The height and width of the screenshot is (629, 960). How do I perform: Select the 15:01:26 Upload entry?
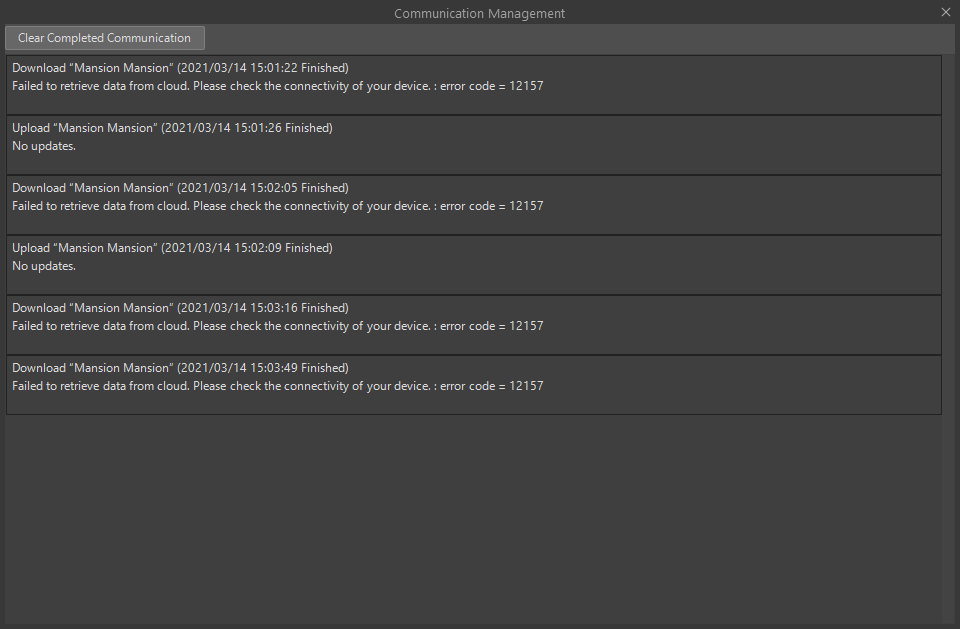[473, 145]
